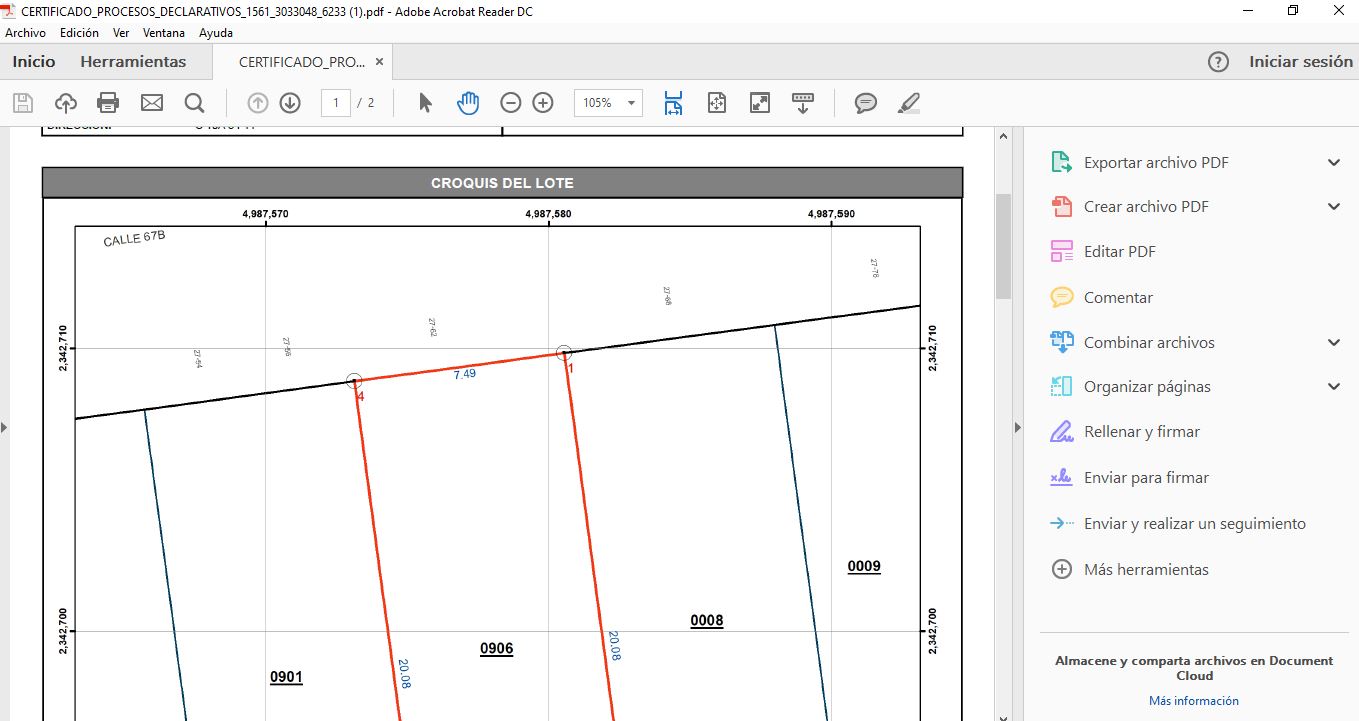Close the CERTIFICADO_PRO document tab
This screenshot has height=721, width=1359.
[379, 62]
